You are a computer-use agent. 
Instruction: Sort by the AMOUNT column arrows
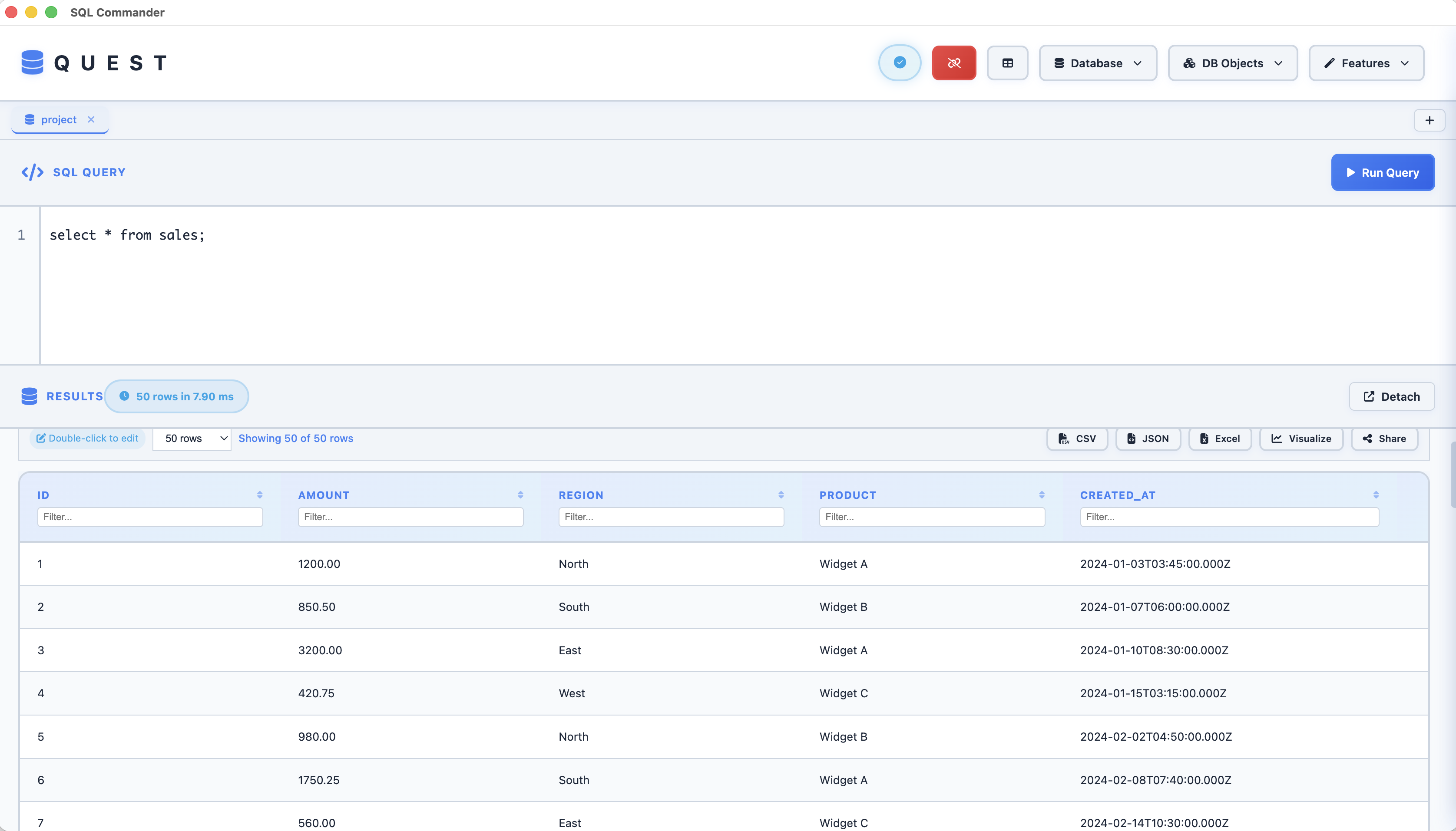pyautogui.click(x=520, y=495)
